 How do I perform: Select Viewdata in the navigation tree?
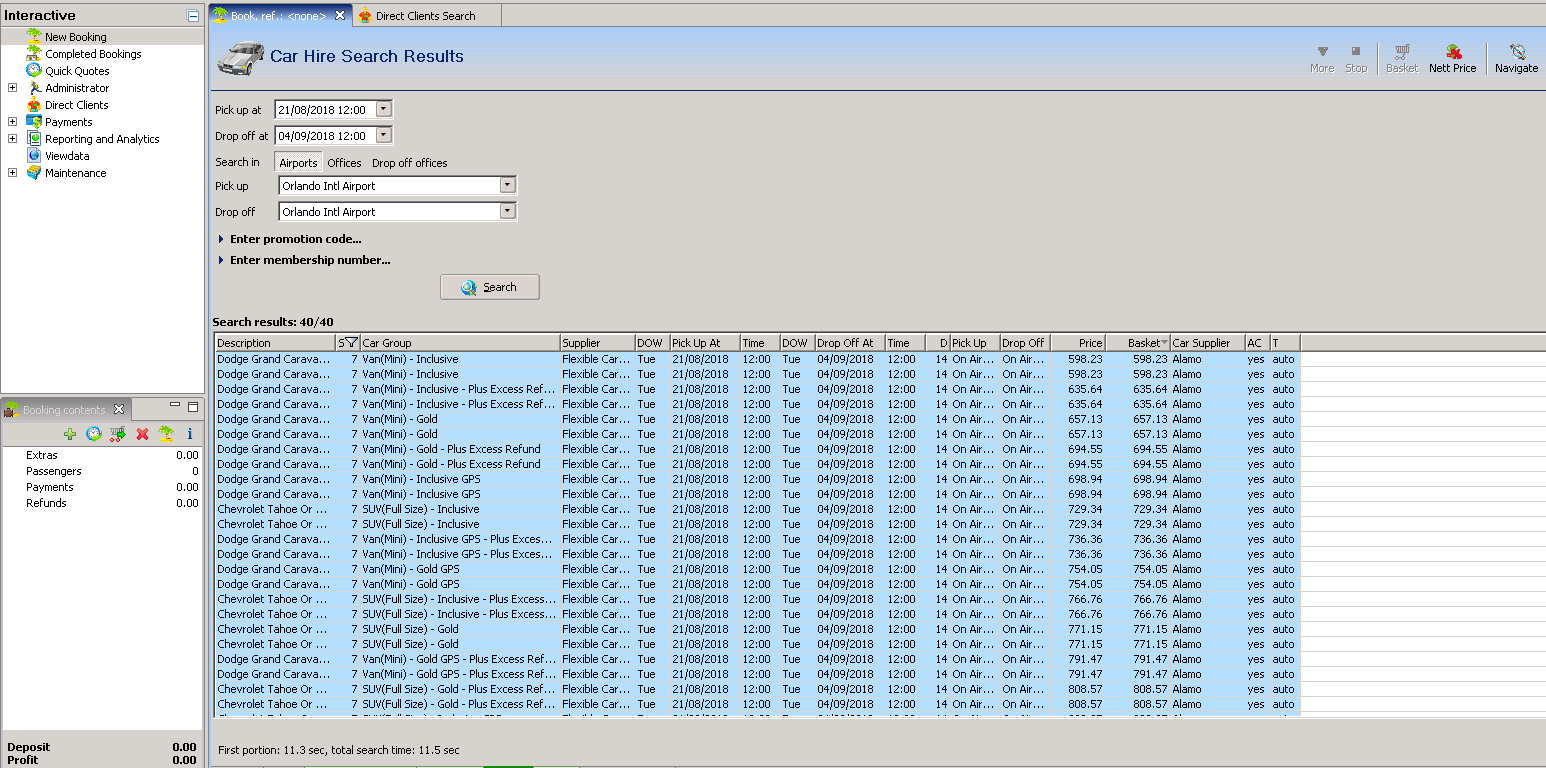67,156
